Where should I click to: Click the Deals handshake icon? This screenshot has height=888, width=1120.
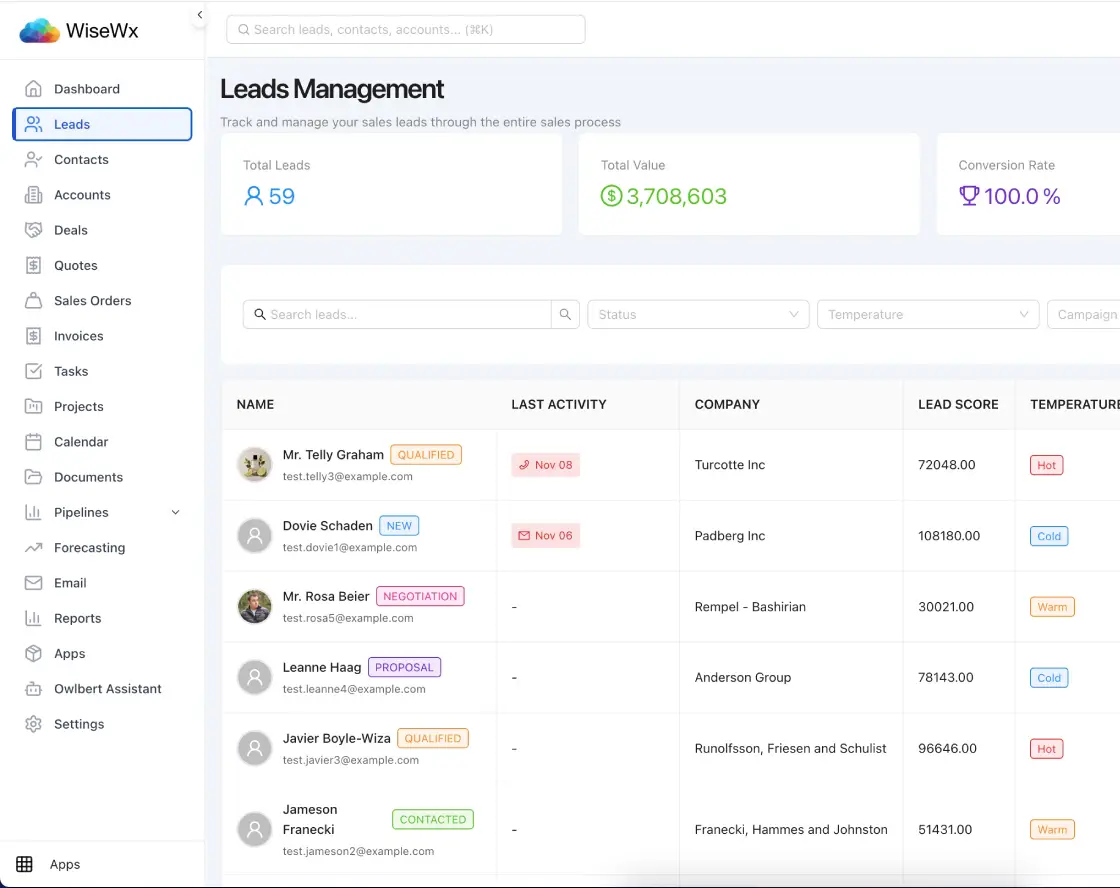point(34,230)
